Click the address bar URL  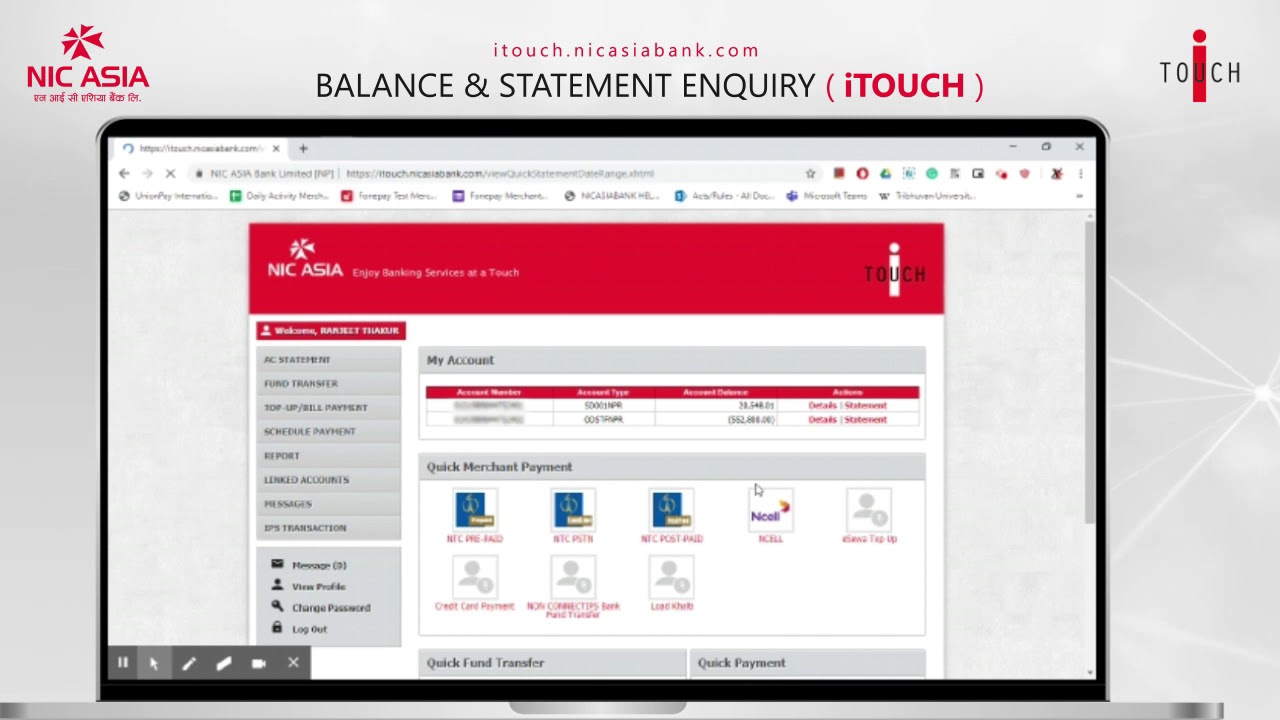[499, 173]
